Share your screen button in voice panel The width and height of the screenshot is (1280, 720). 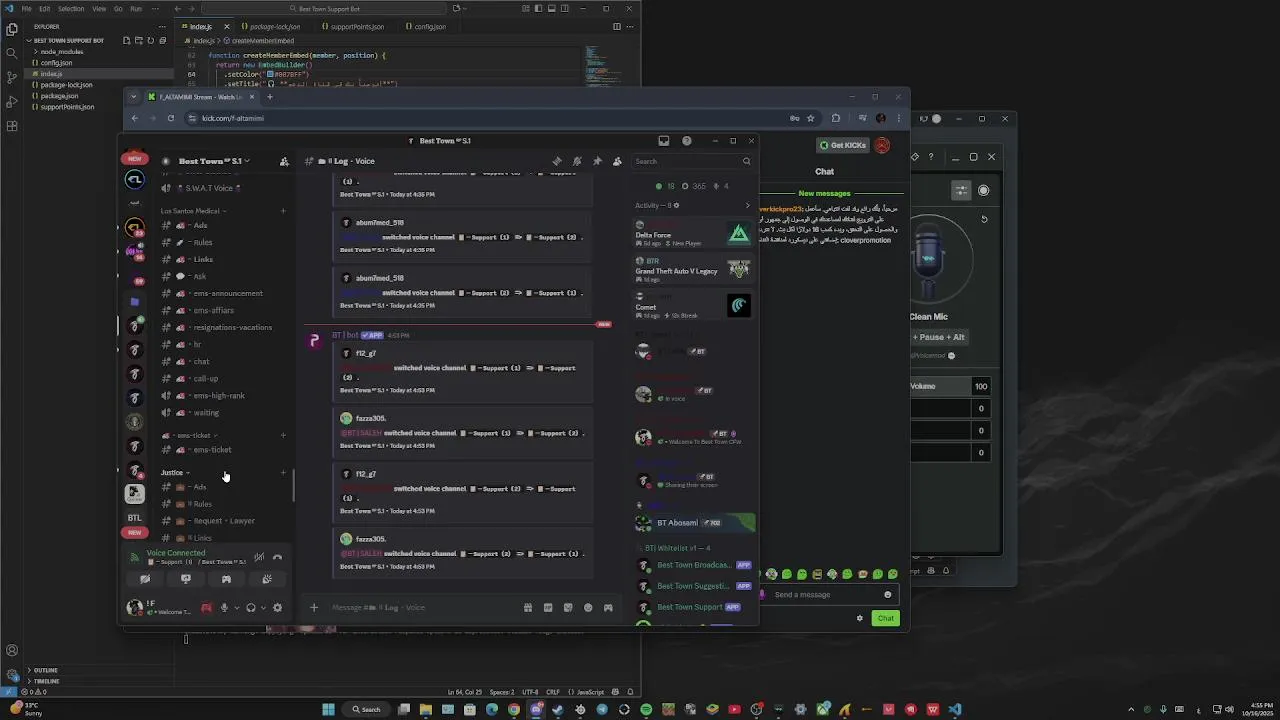pyautogui.click(x=185, y=579)
